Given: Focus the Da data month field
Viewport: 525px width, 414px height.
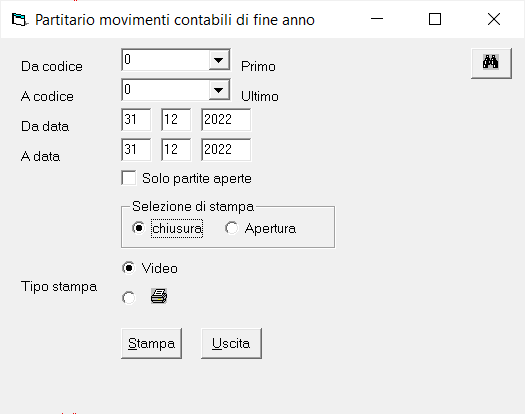Looking at the screenshot, I should pos(176,120).
